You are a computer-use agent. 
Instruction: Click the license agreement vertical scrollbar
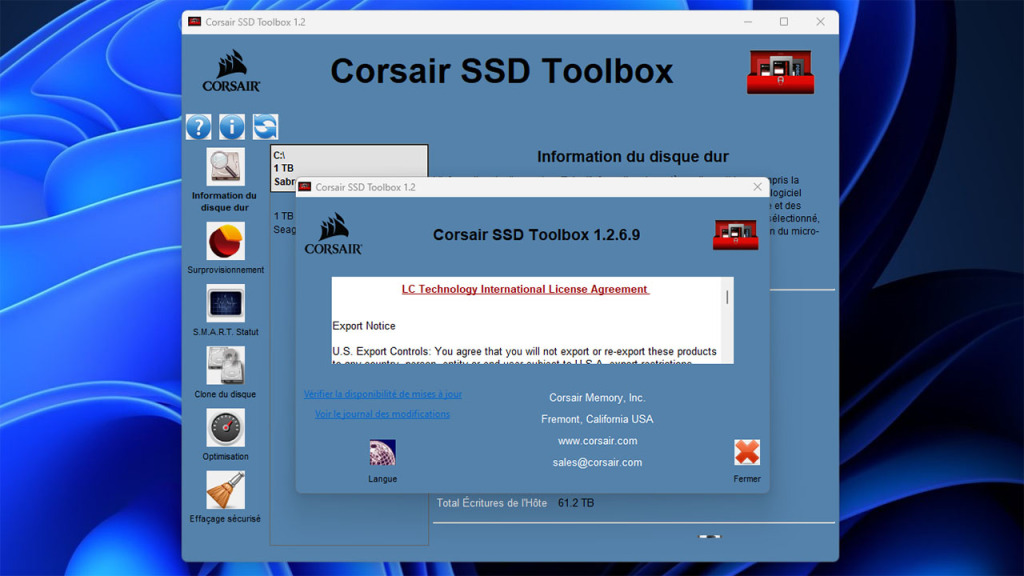tap(727, 320)
